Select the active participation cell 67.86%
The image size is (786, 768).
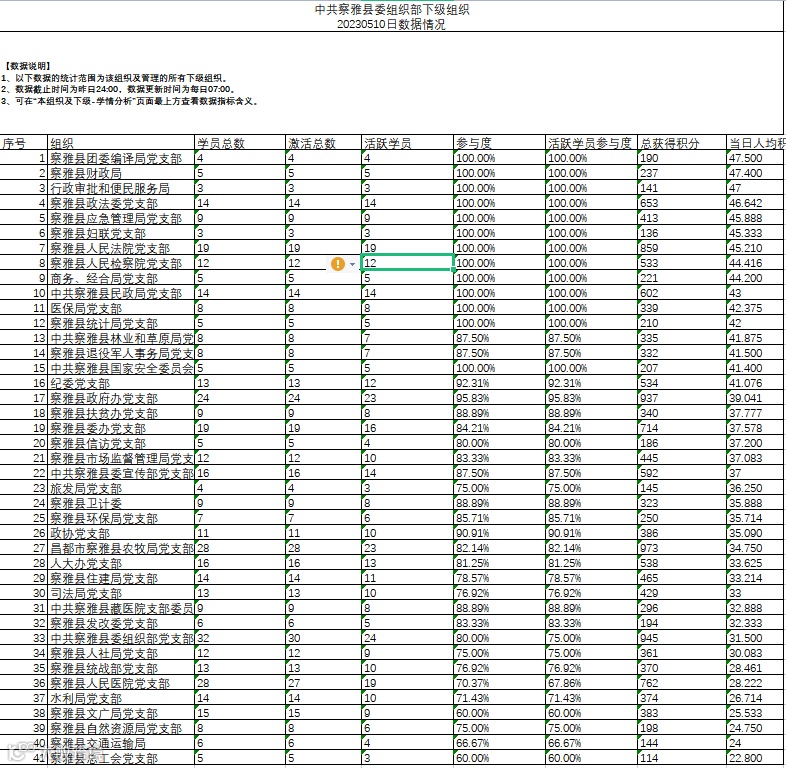pyautogui.click(x=592, y=683)
